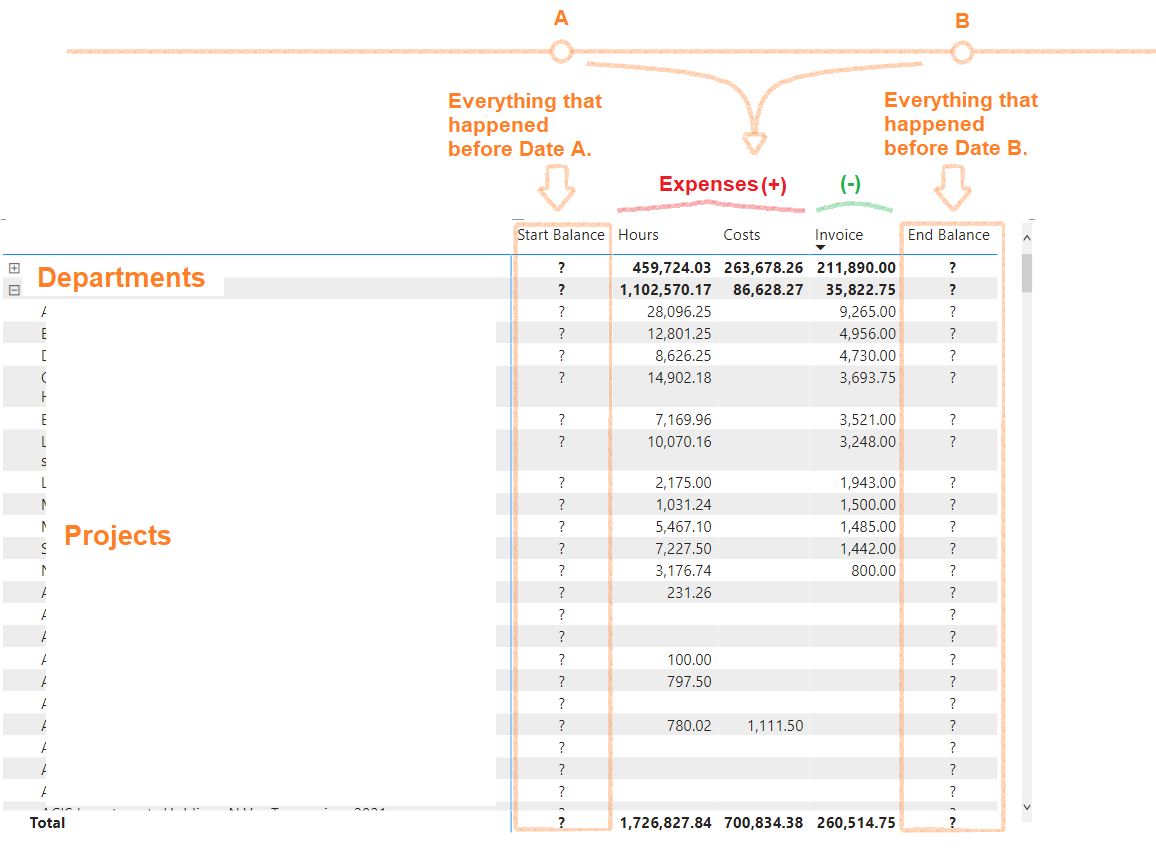The image size is (1156, 860).
Task: Select the 3,176.74 hours cell
Action: tap(683, 571)
